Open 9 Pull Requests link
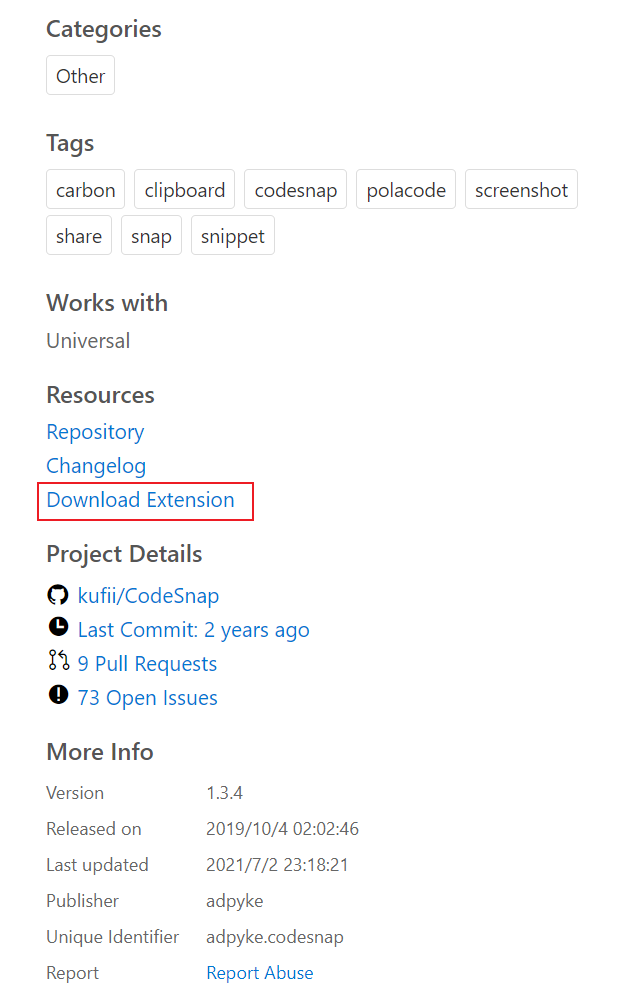The image size is (634, 994). (x=147, y=664)
